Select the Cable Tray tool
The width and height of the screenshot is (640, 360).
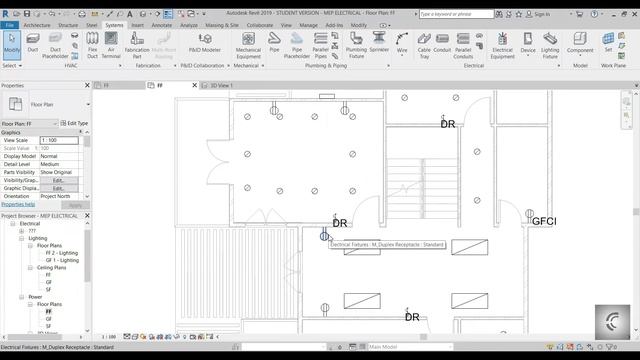click(x=424, y=45)
